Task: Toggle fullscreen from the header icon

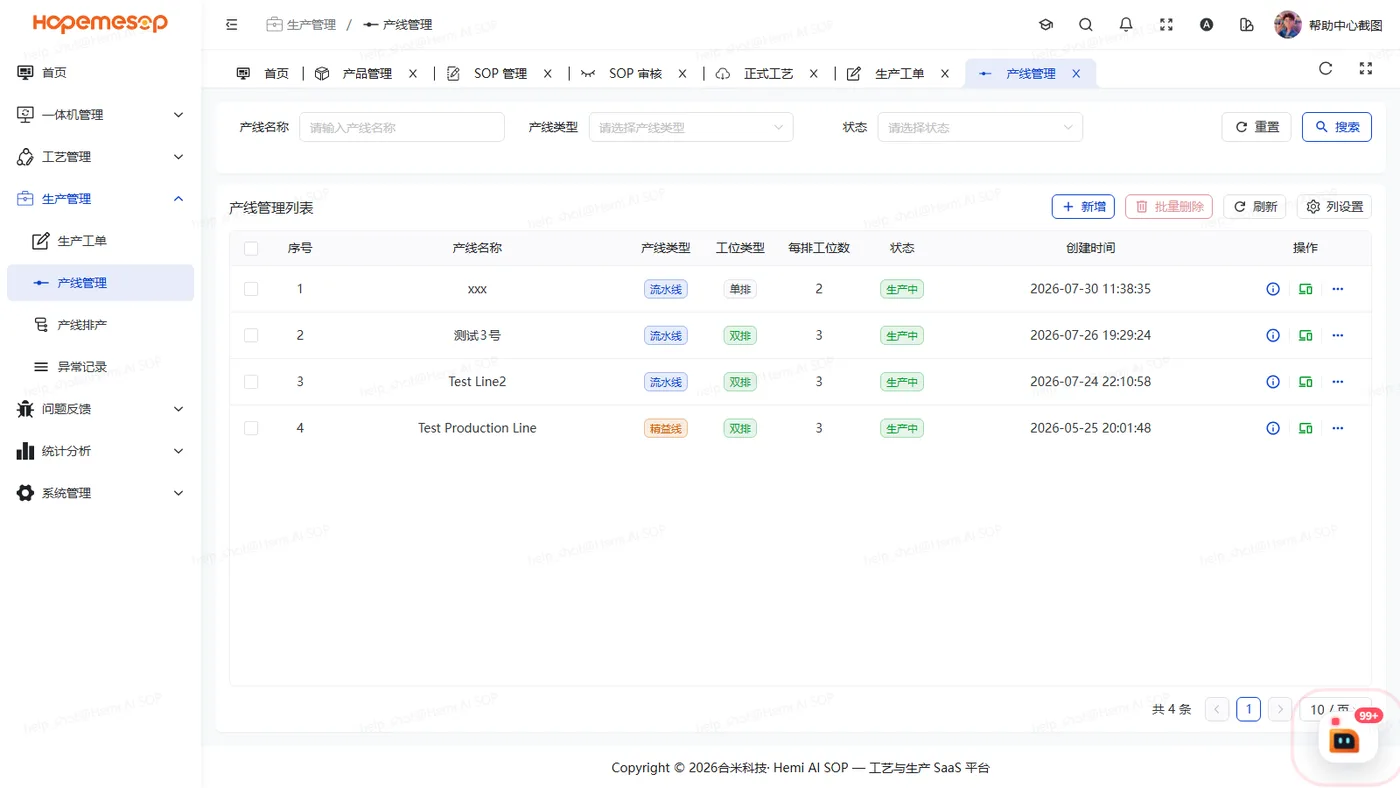Action: point(1166,25)
